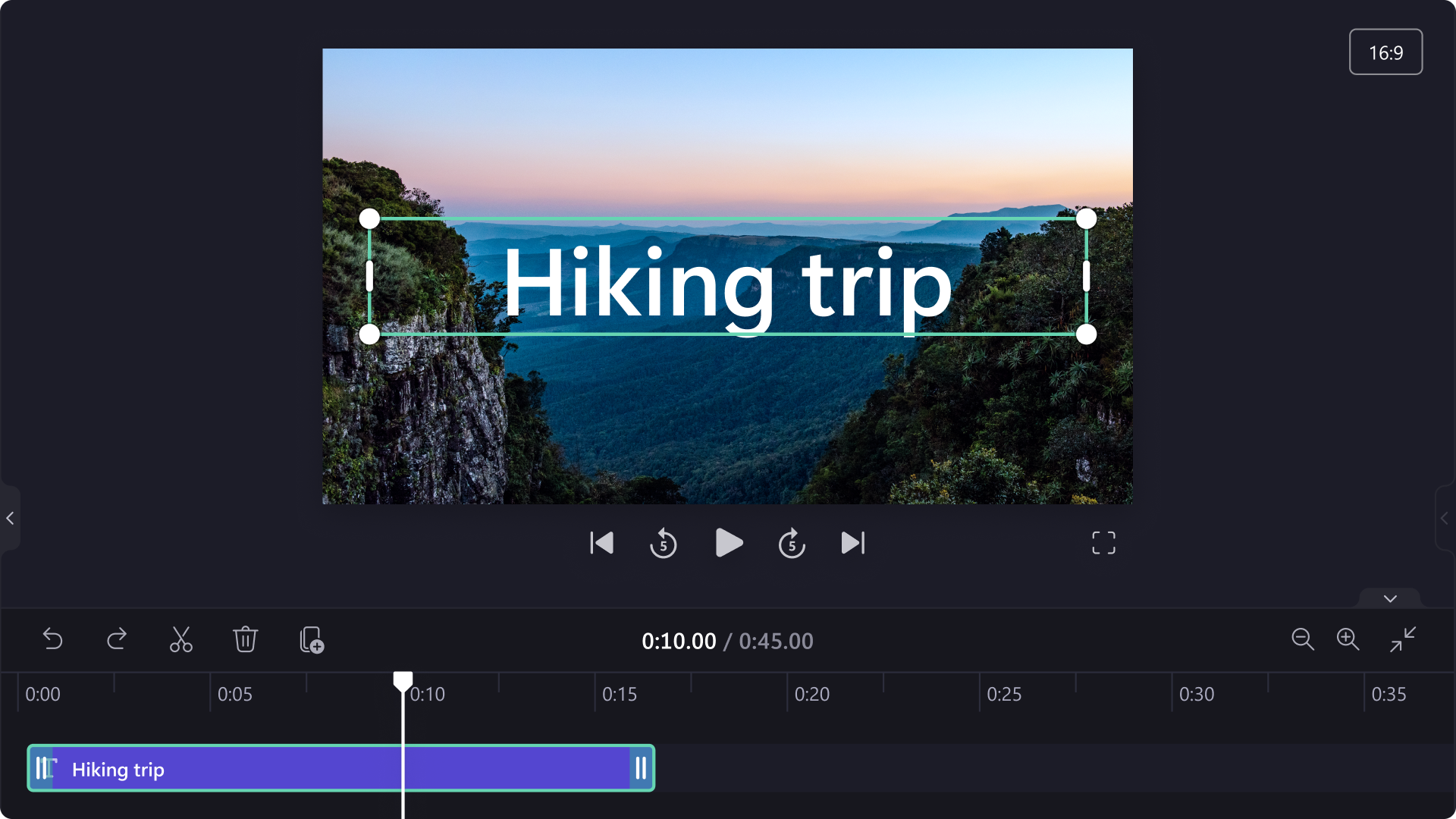This screenshot has height=819, width=1456.
Task: Click the redo icon
Action: [x=116, y=639]
